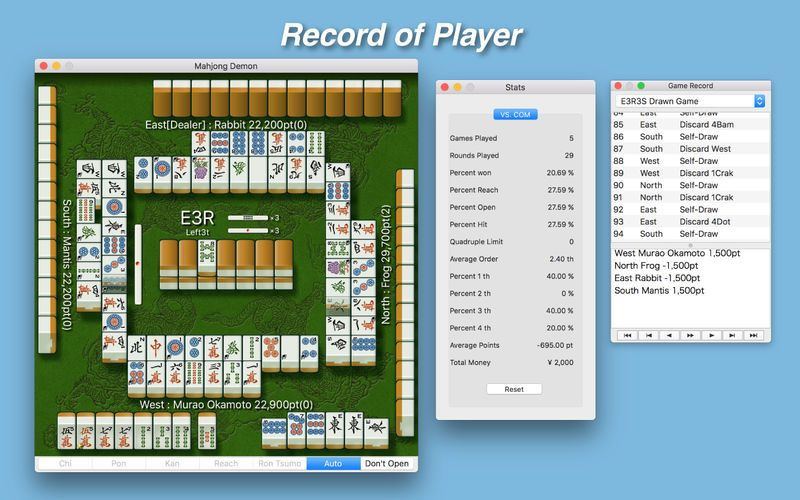Click the West Murao Okamoto score label

tap(226, 405)
